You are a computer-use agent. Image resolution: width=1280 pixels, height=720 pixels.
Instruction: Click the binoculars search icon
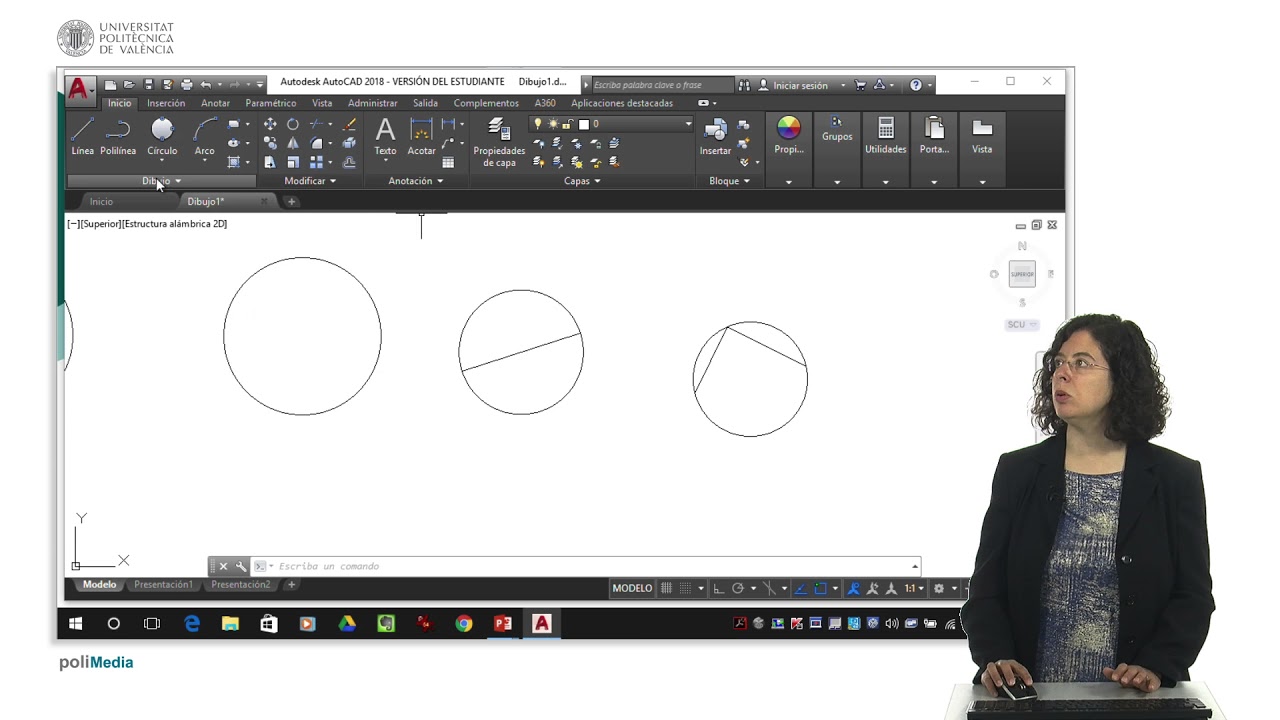click(743, 85)
